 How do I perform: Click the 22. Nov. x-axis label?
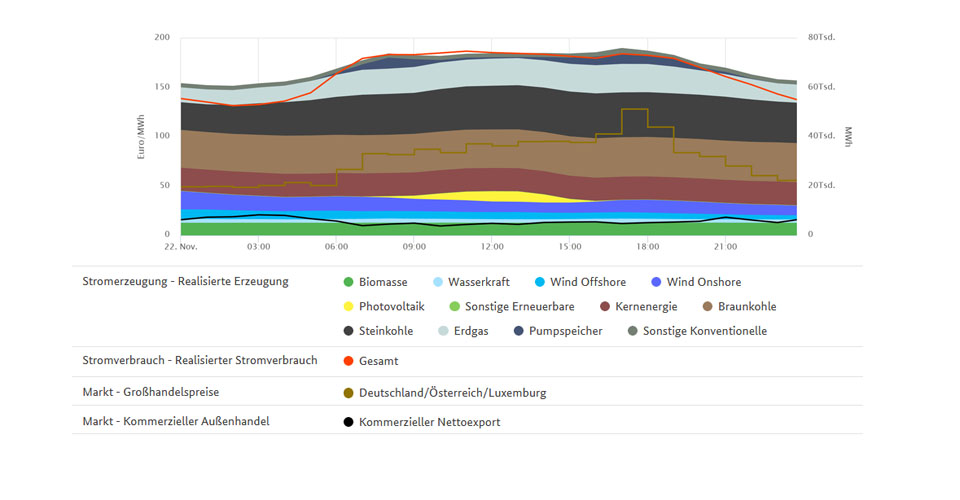[181, 247]
